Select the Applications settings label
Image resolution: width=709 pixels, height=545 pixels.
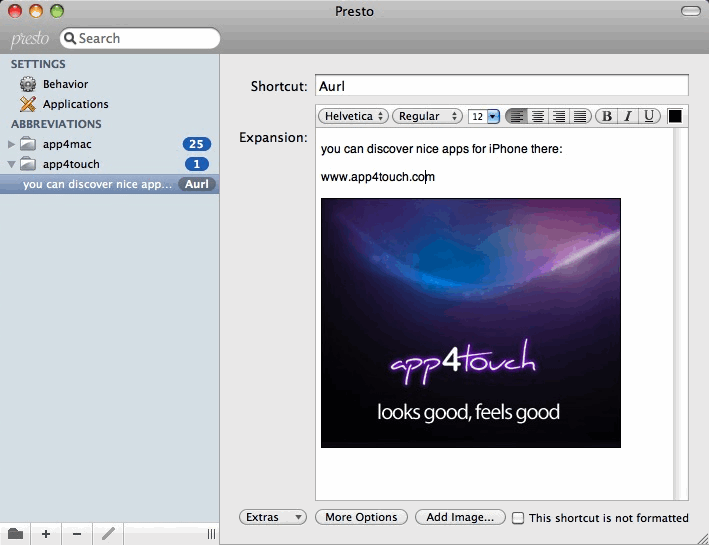click(76, 104)
